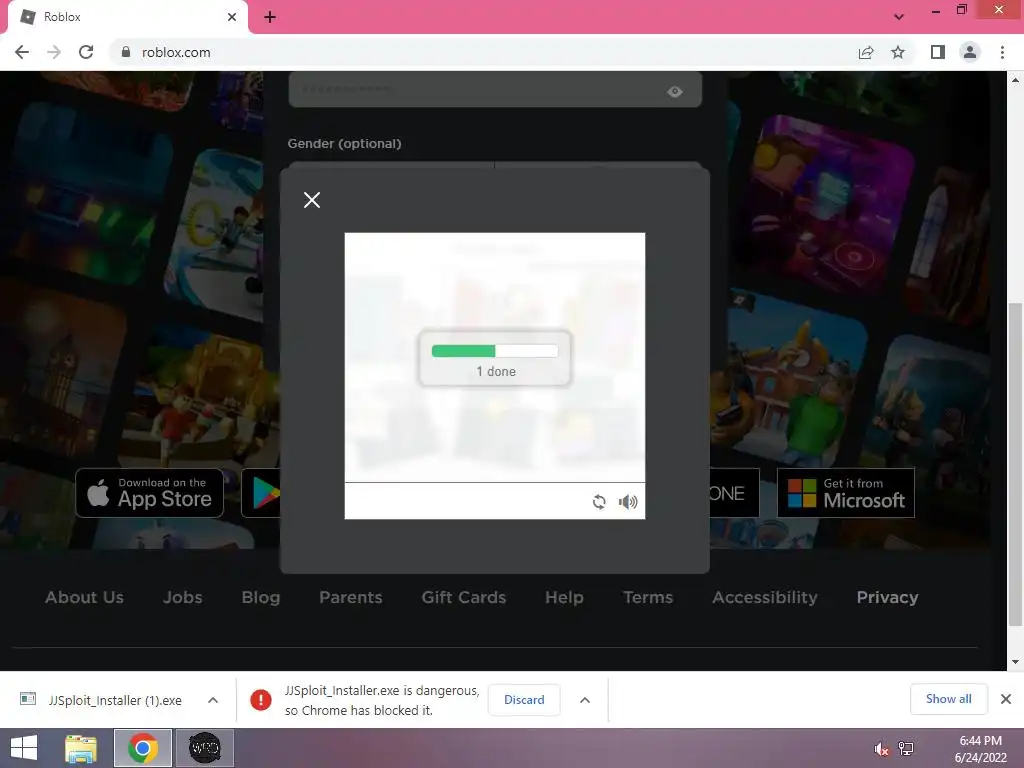1024x768 pixels.
Task: Open the Privacy footer link
Action: (888, 597)
